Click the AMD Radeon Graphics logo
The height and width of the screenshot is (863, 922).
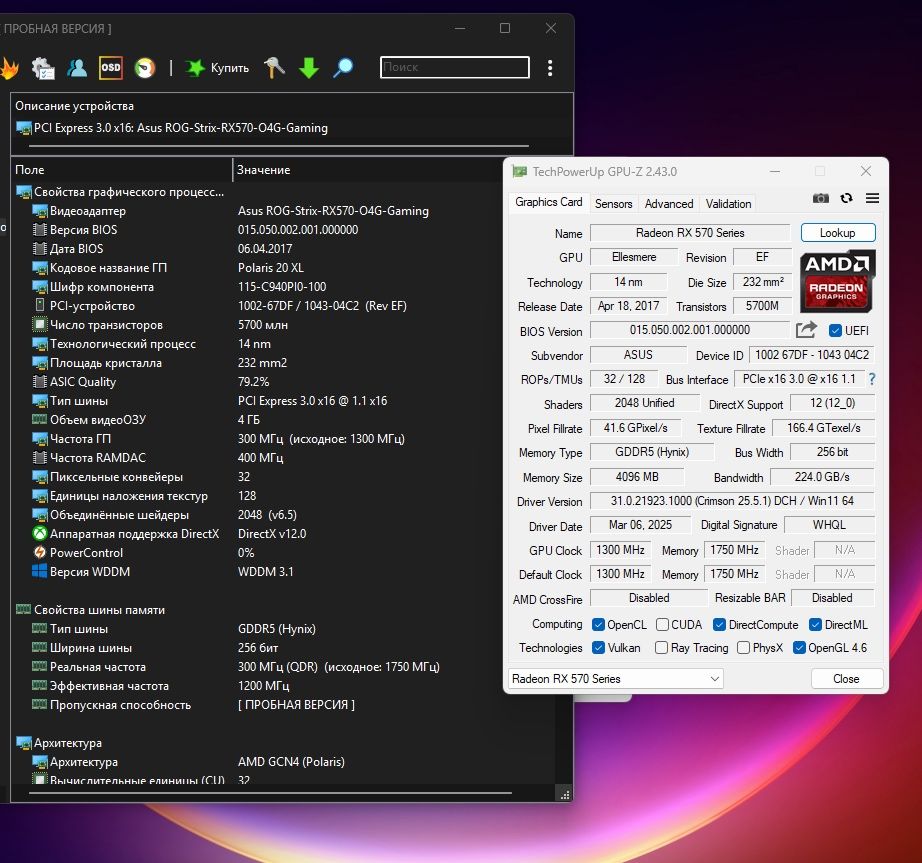tap(837, 280)
